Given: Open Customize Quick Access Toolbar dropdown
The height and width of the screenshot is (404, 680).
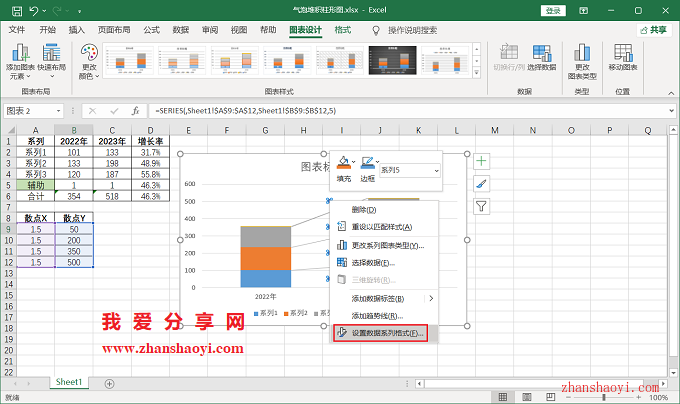Looking at the screenshot, I should click(x=79, y=11).
